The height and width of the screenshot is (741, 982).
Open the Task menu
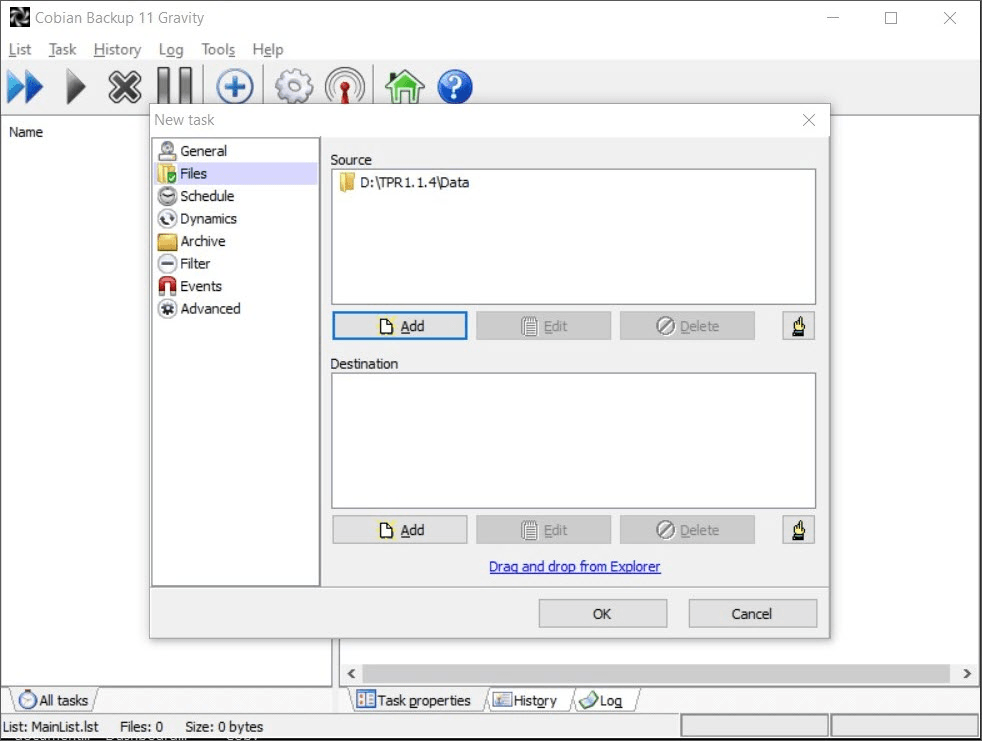pos(63,49)
